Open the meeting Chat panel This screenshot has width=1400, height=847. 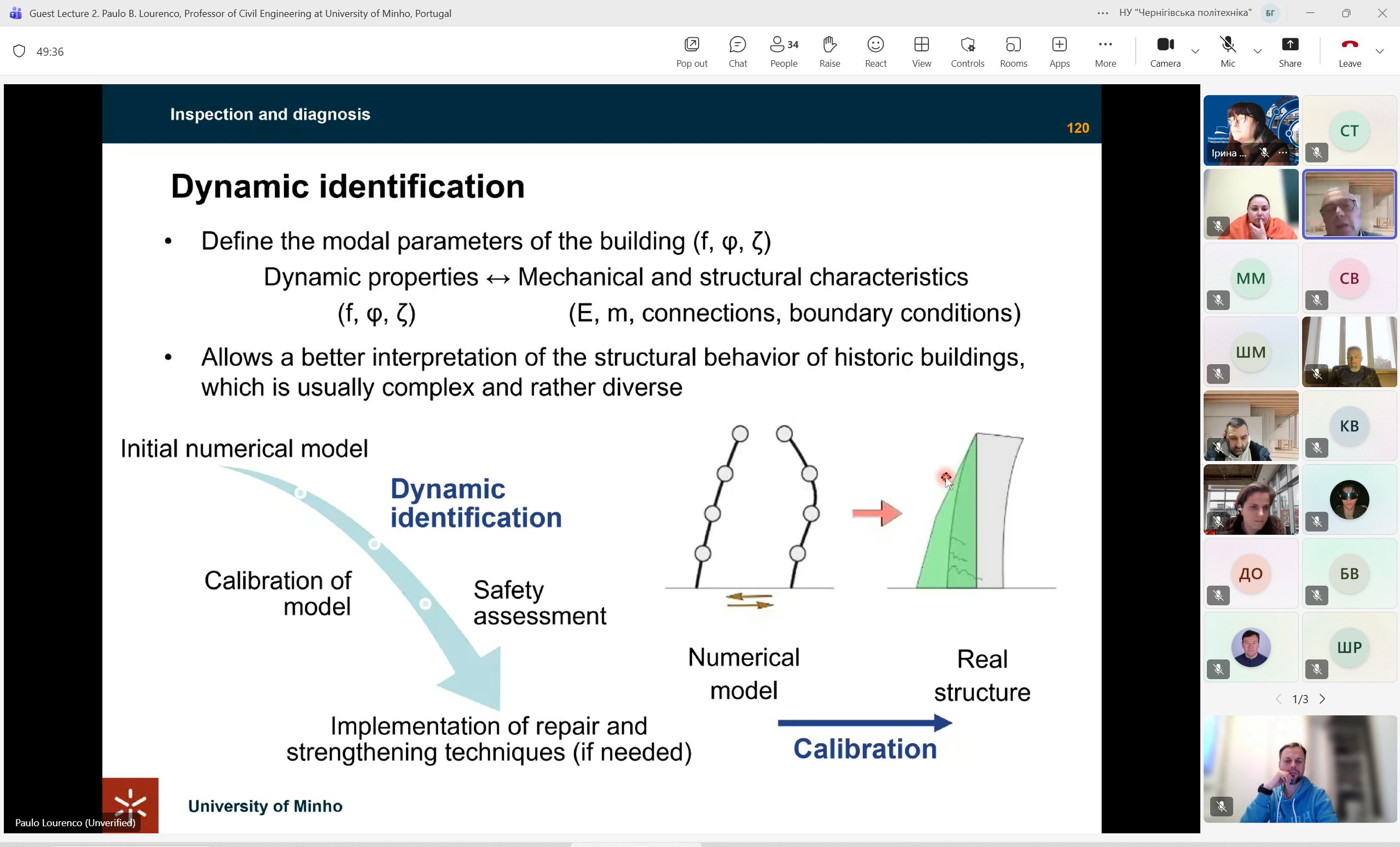click(x=737, y=51)
